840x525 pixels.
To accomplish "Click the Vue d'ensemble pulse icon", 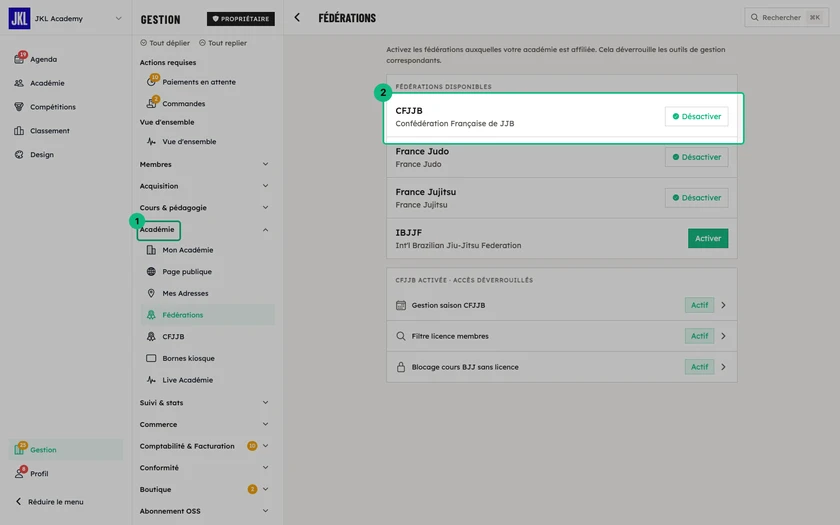I will point(151,141).
